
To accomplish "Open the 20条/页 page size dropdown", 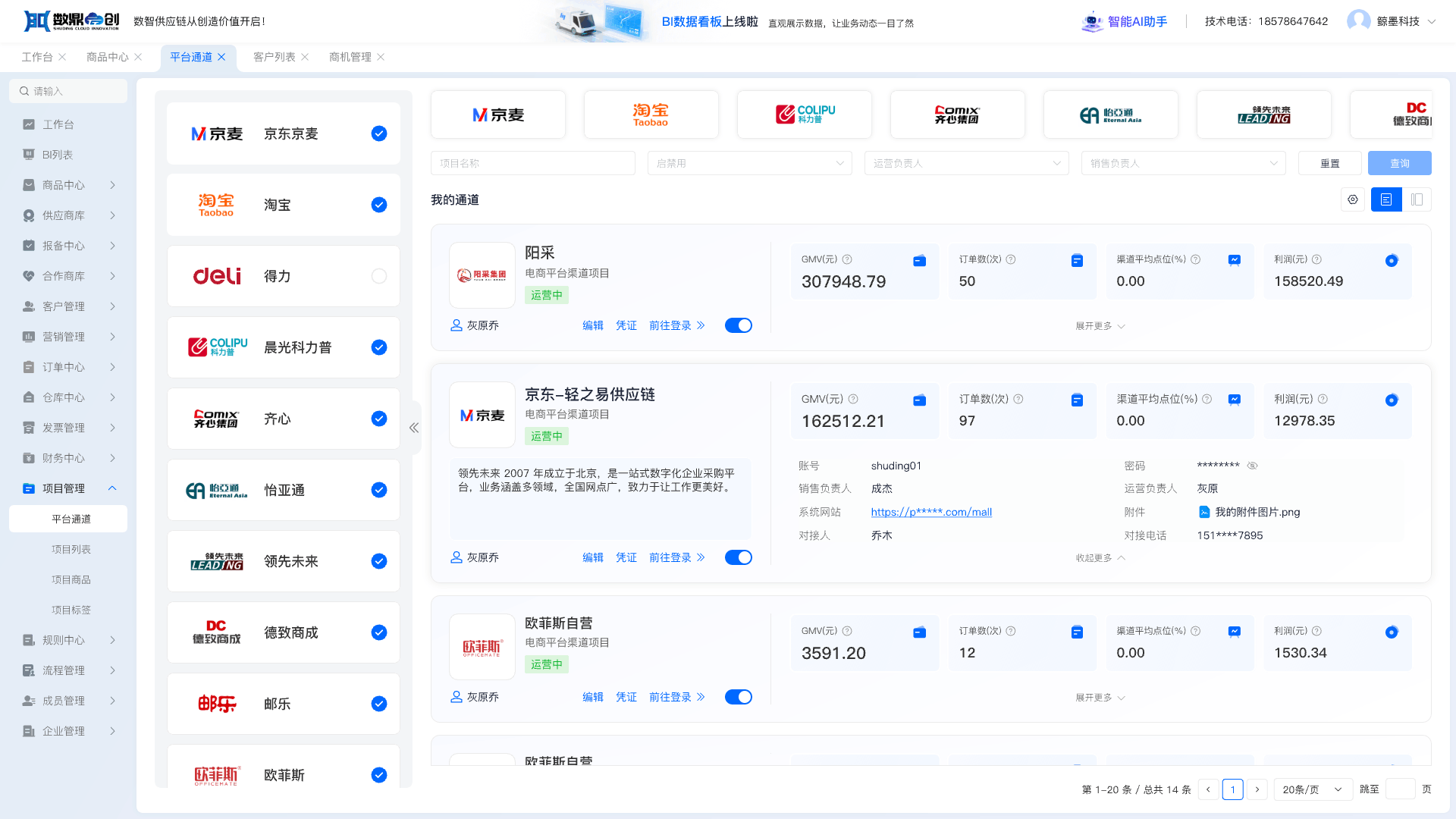I will (x=1313, y=789).
